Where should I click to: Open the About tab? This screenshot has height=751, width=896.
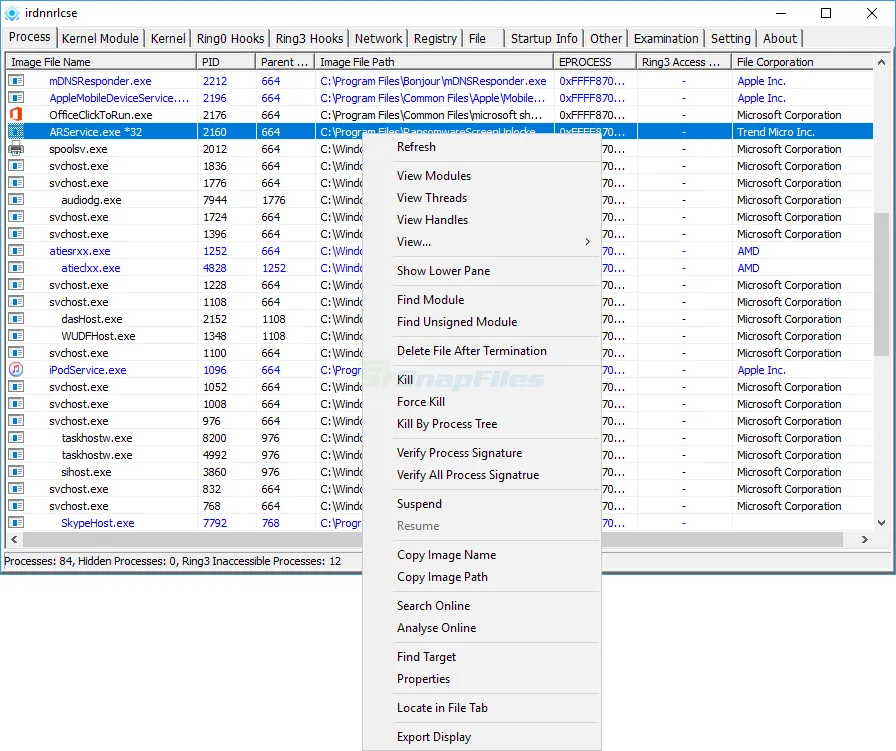[779, 38]
